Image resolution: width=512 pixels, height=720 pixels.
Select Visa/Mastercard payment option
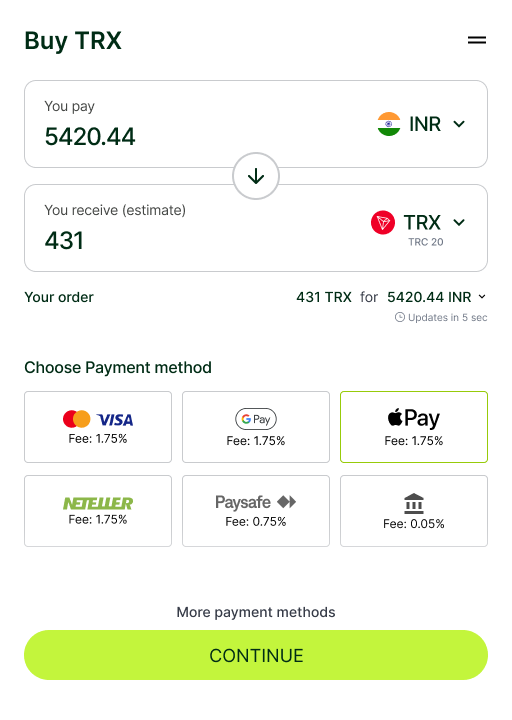(98, 427)
